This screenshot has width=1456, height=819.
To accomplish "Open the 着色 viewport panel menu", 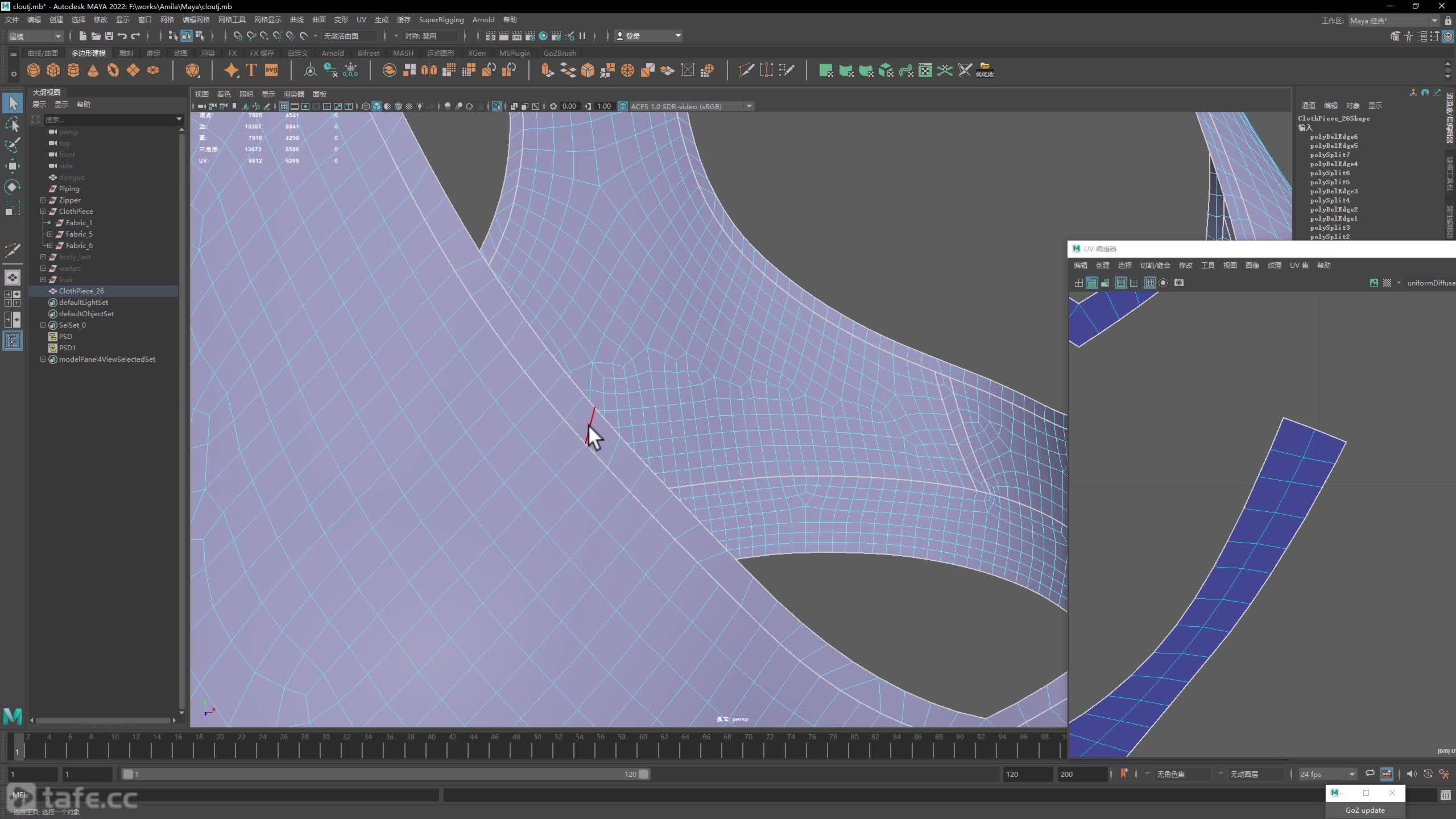I will pos(224,94).
